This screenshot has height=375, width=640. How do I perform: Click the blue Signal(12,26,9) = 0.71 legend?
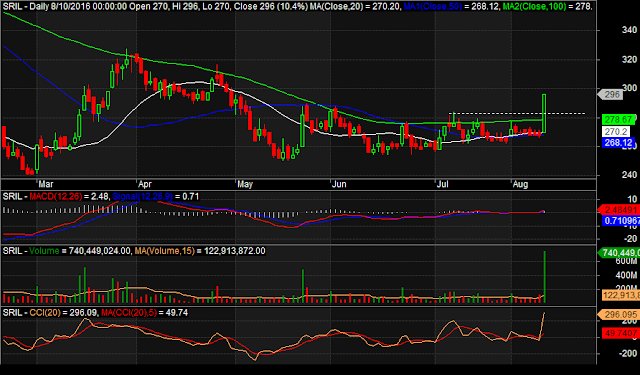156,197
